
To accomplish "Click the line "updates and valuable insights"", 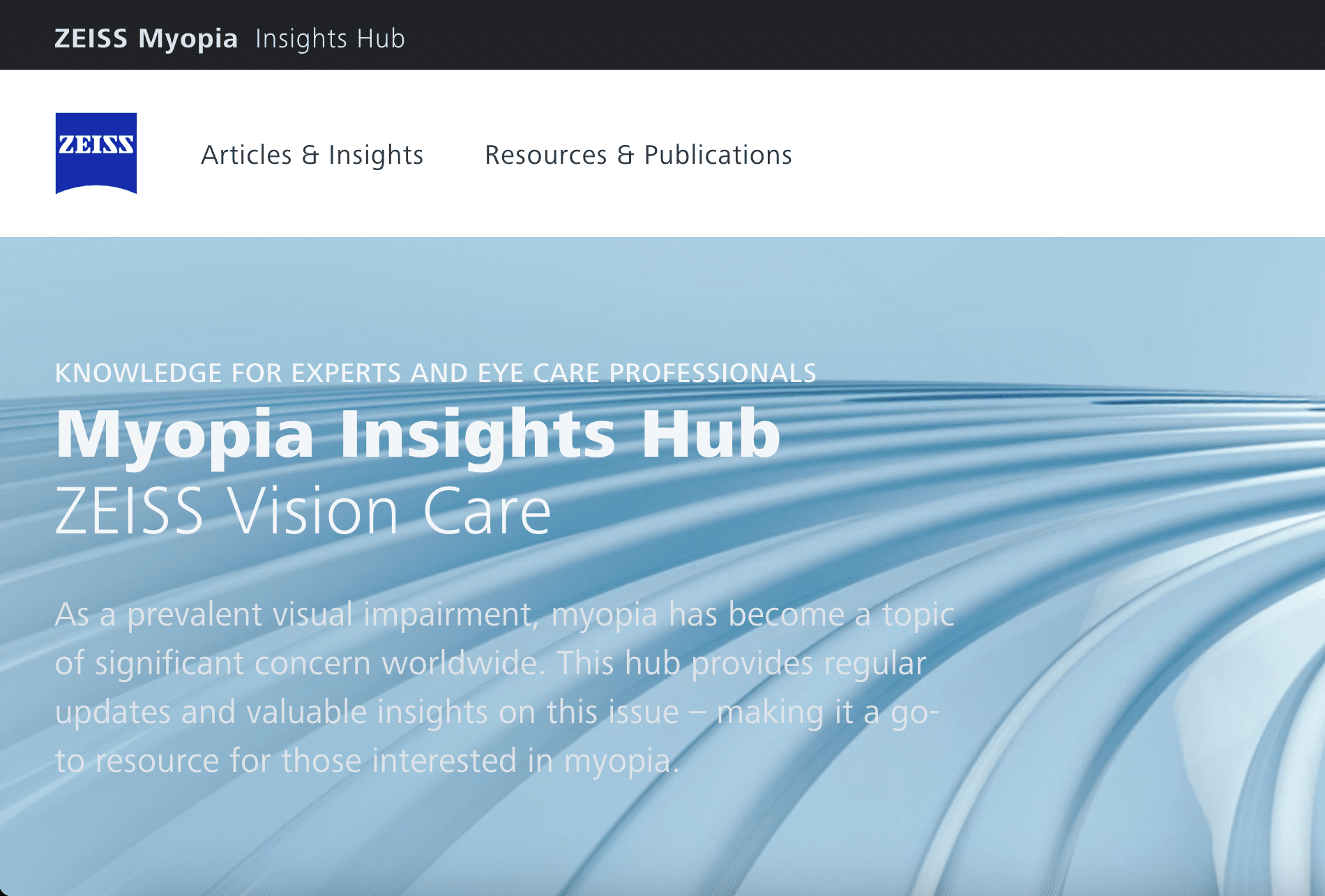I will 497,712.
